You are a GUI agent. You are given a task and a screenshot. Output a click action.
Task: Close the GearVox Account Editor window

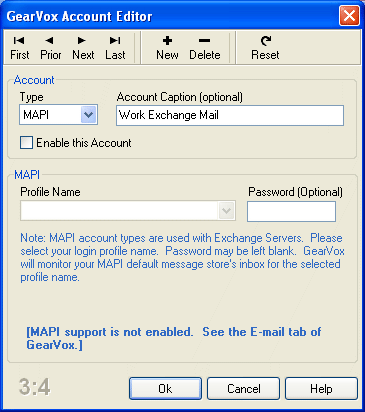[349, 16]
